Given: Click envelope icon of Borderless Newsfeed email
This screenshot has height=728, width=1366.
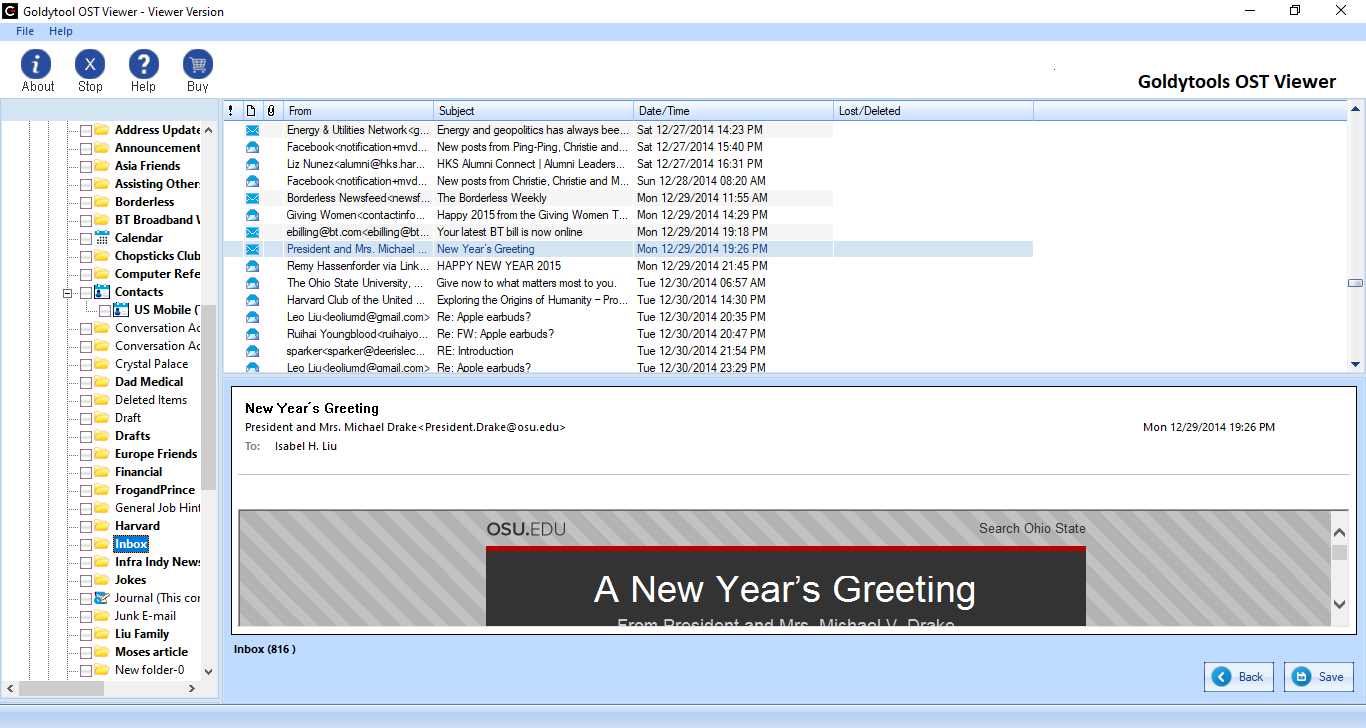Looking at the screenshot, I should coord(252,198).
